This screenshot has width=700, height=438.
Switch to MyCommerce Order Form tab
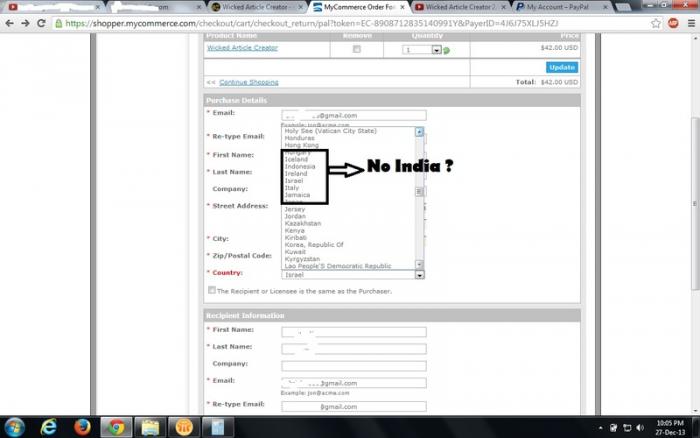tap(359, 7)
